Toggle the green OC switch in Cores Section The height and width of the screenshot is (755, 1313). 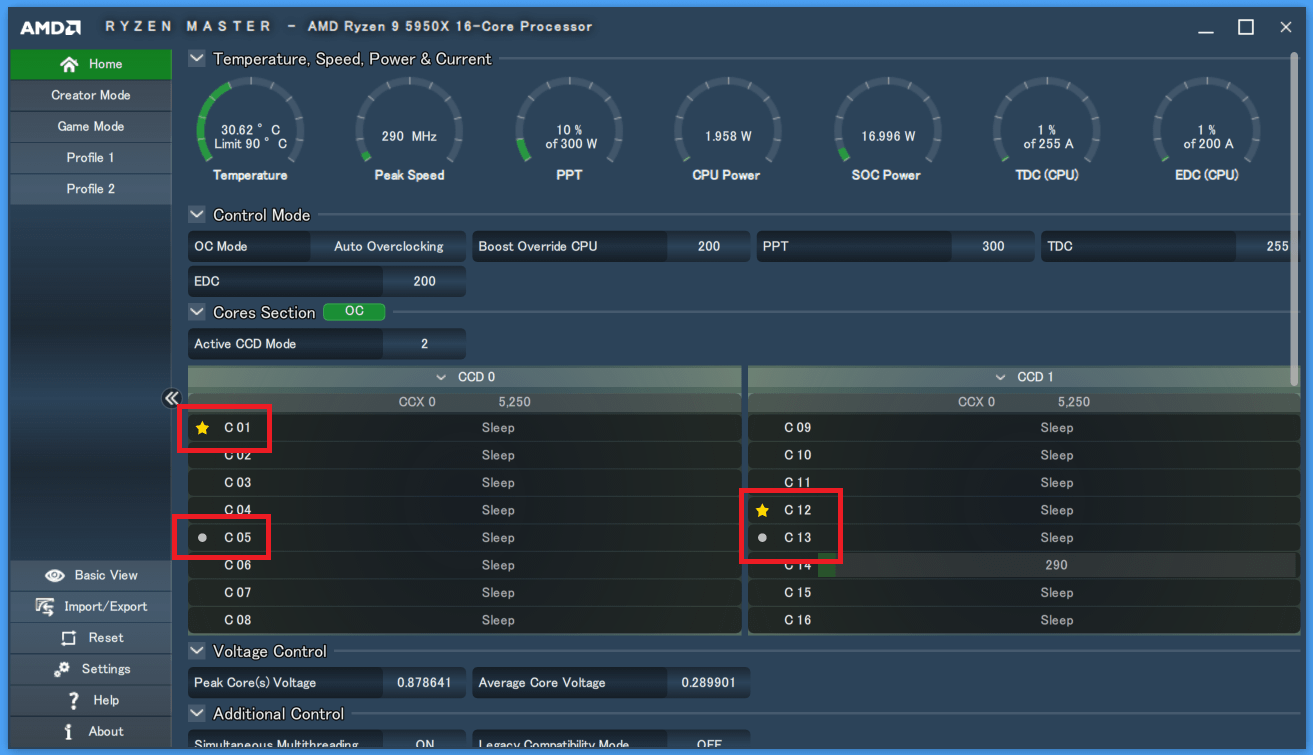354,312
